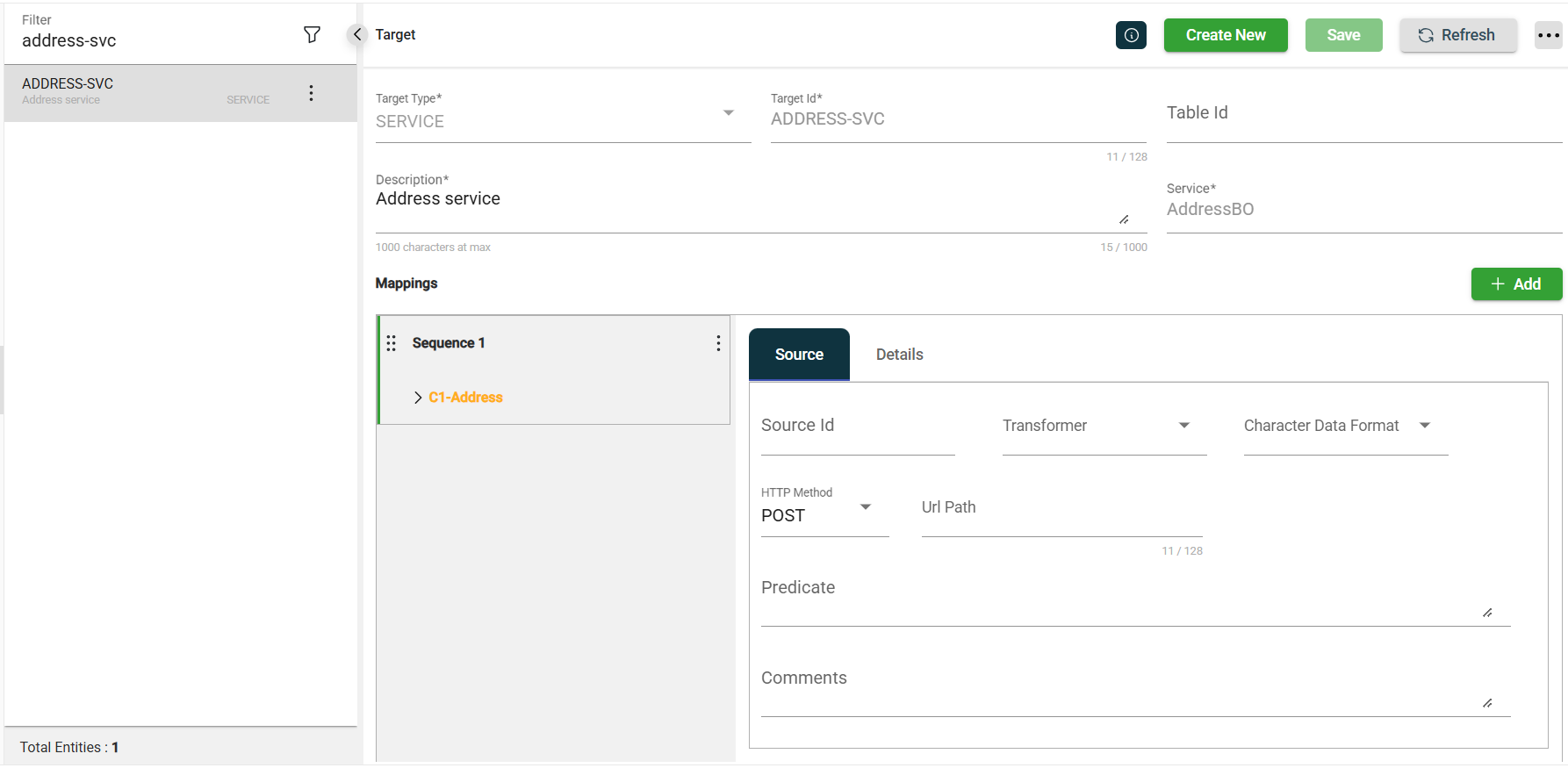Collapse the left panel with chevron arrow
The image size is (1568, 768).
[x=356, y=35]
